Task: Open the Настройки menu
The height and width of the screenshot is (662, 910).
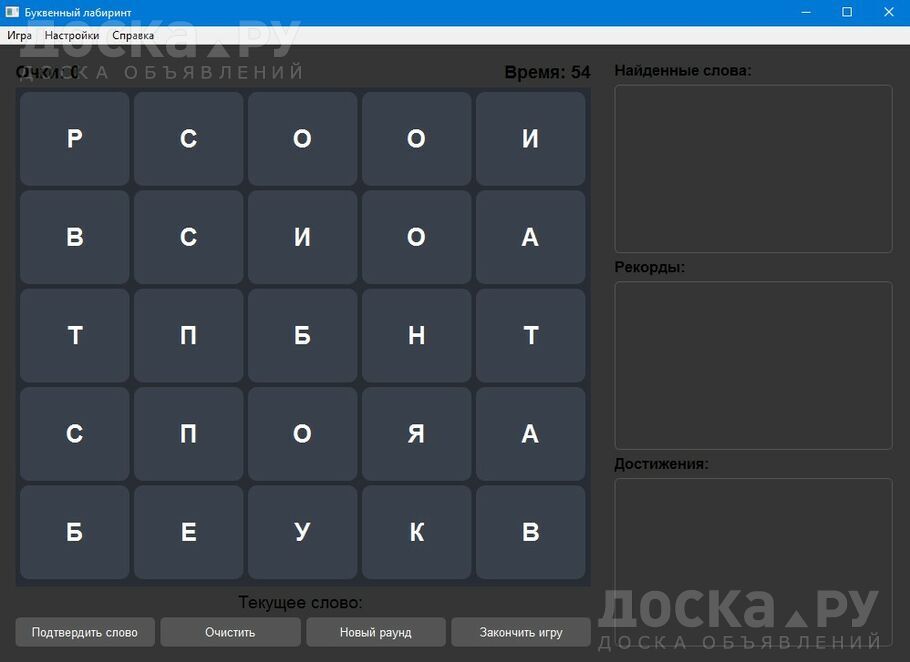Action: (x=72, y=35)
